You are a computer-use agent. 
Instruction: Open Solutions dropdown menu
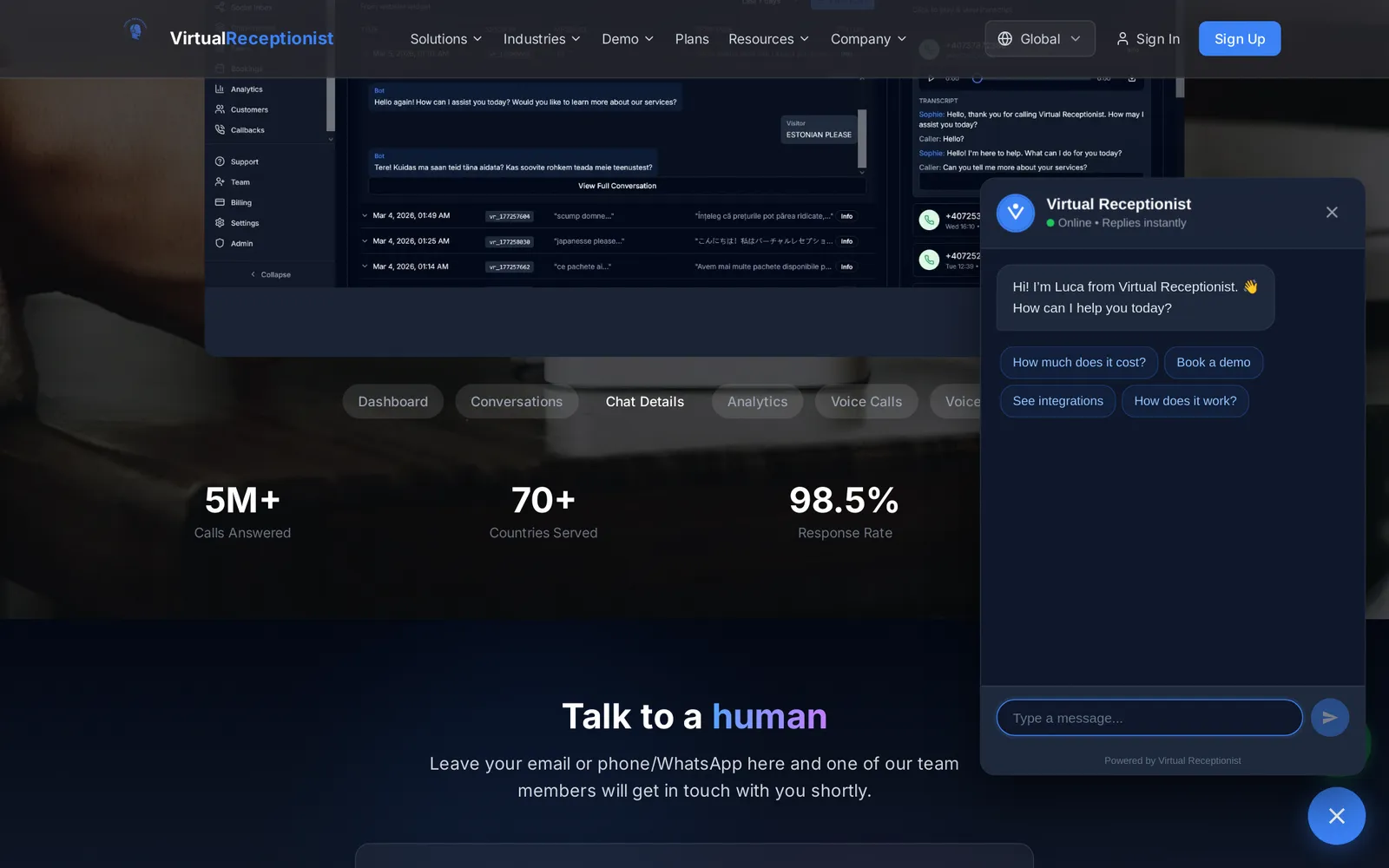[445, 39]
